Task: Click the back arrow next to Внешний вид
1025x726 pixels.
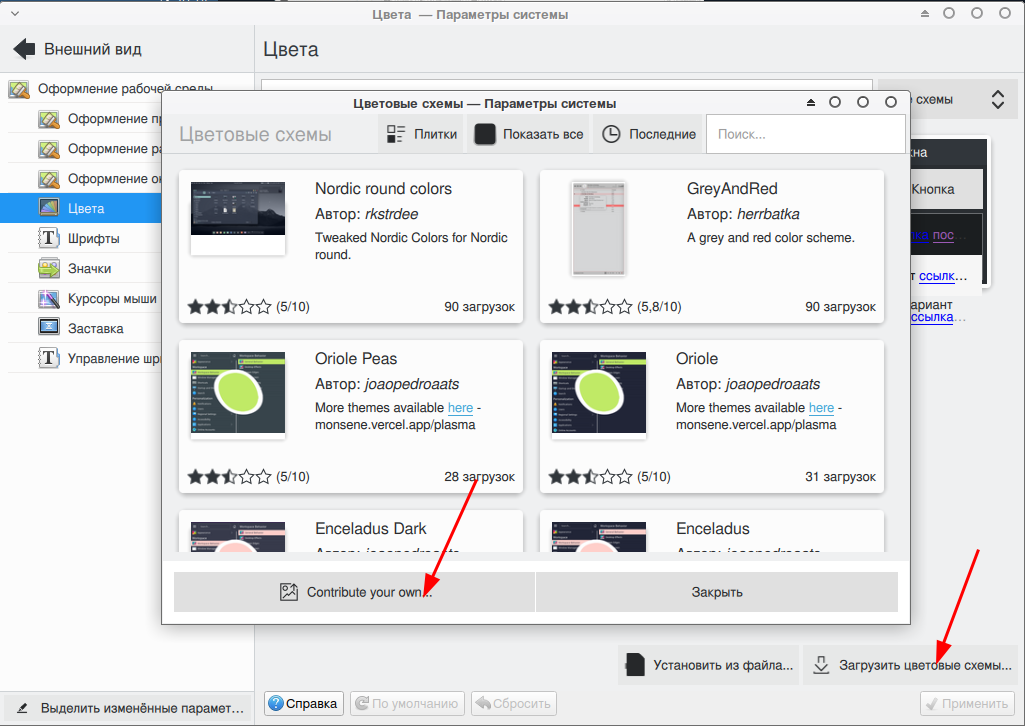Action: coord(24,49)
